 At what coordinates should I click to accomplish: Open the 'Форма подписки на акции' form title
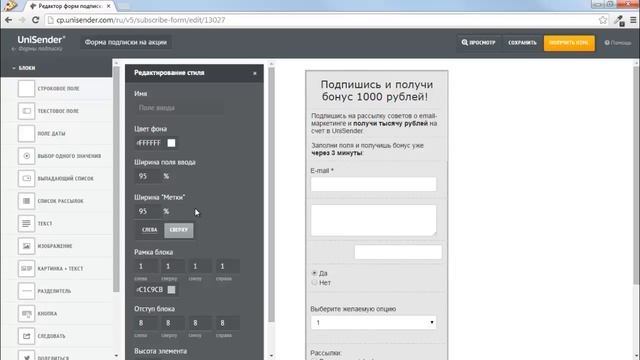[x=126, y=42]
